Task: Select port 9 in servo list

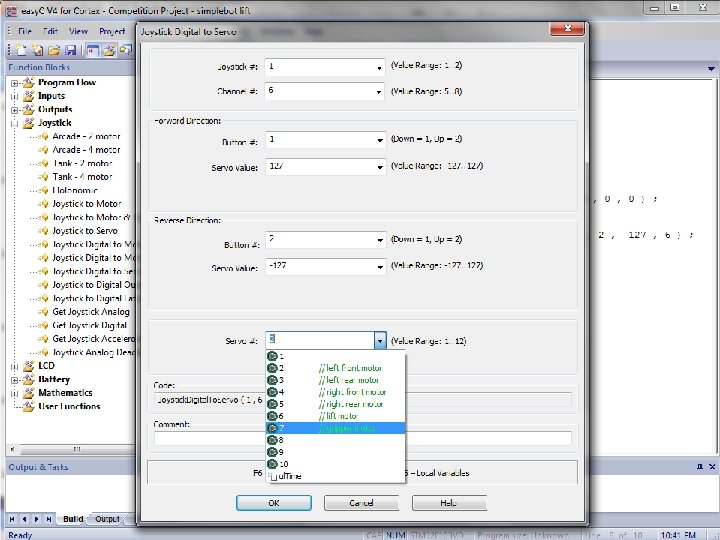Action: tap(336, 452)
